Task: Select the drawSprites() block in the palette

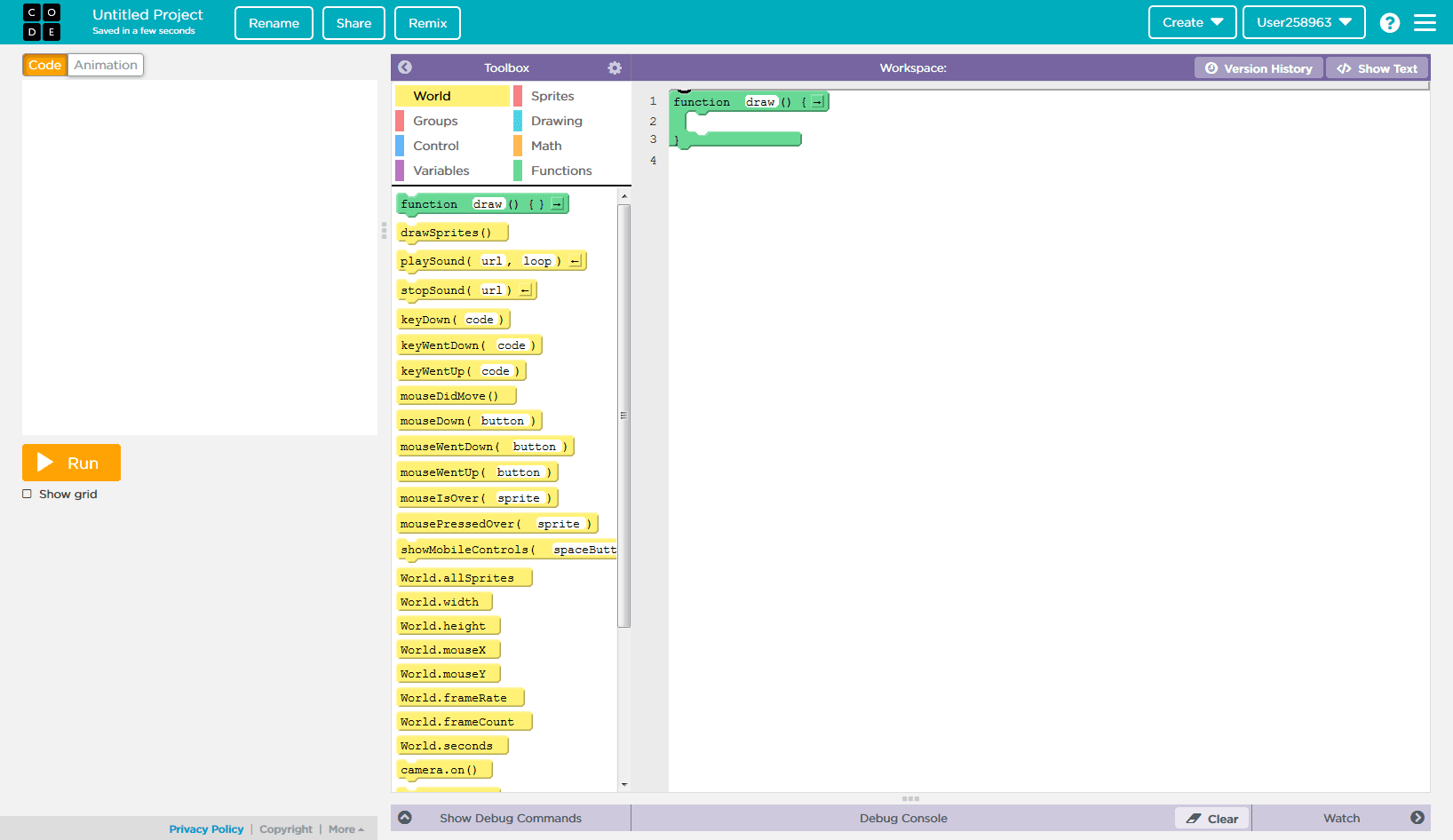Action: 451,232
